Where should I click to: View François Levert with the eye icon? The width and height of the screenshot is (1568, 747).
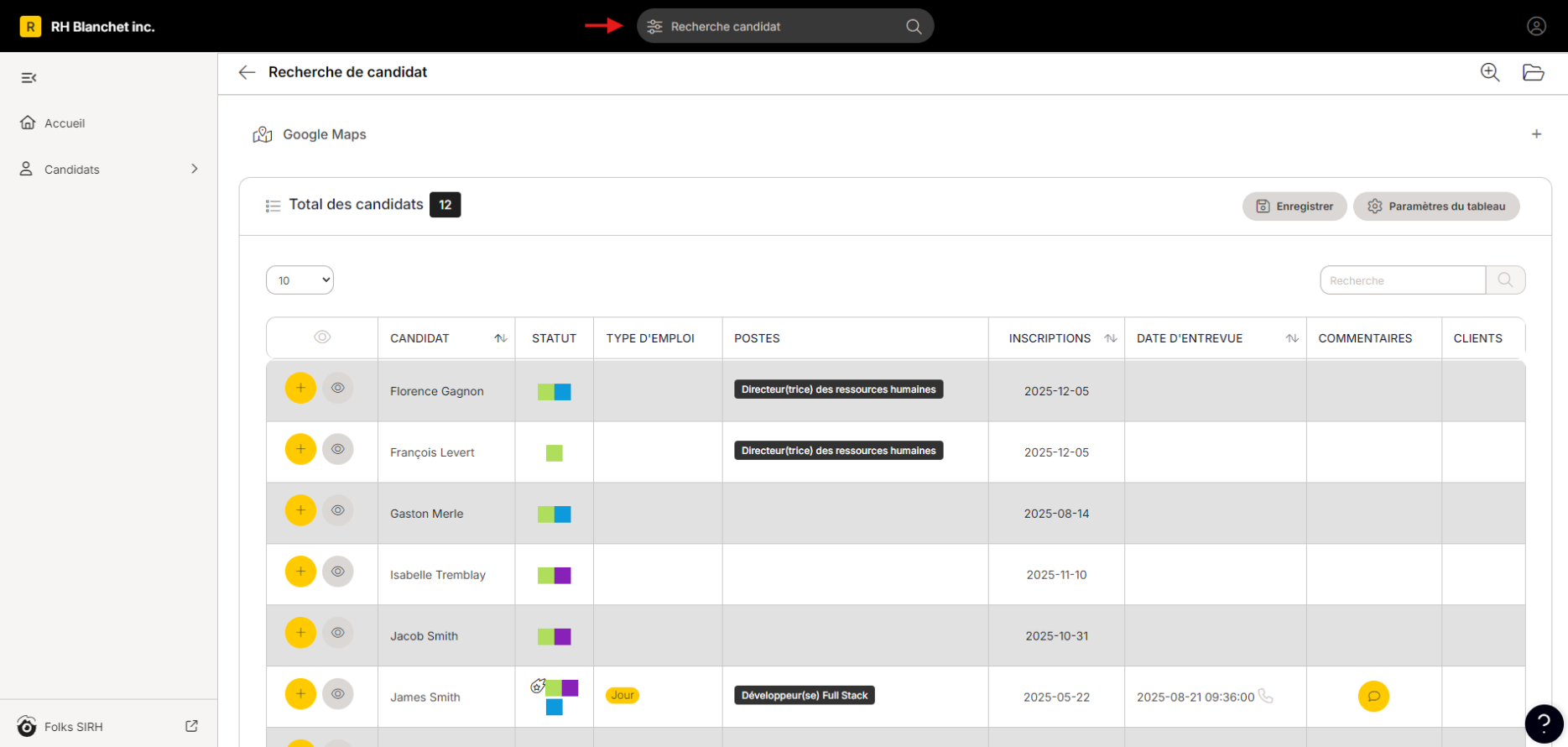pyautogui.click(x=338, y=449)
